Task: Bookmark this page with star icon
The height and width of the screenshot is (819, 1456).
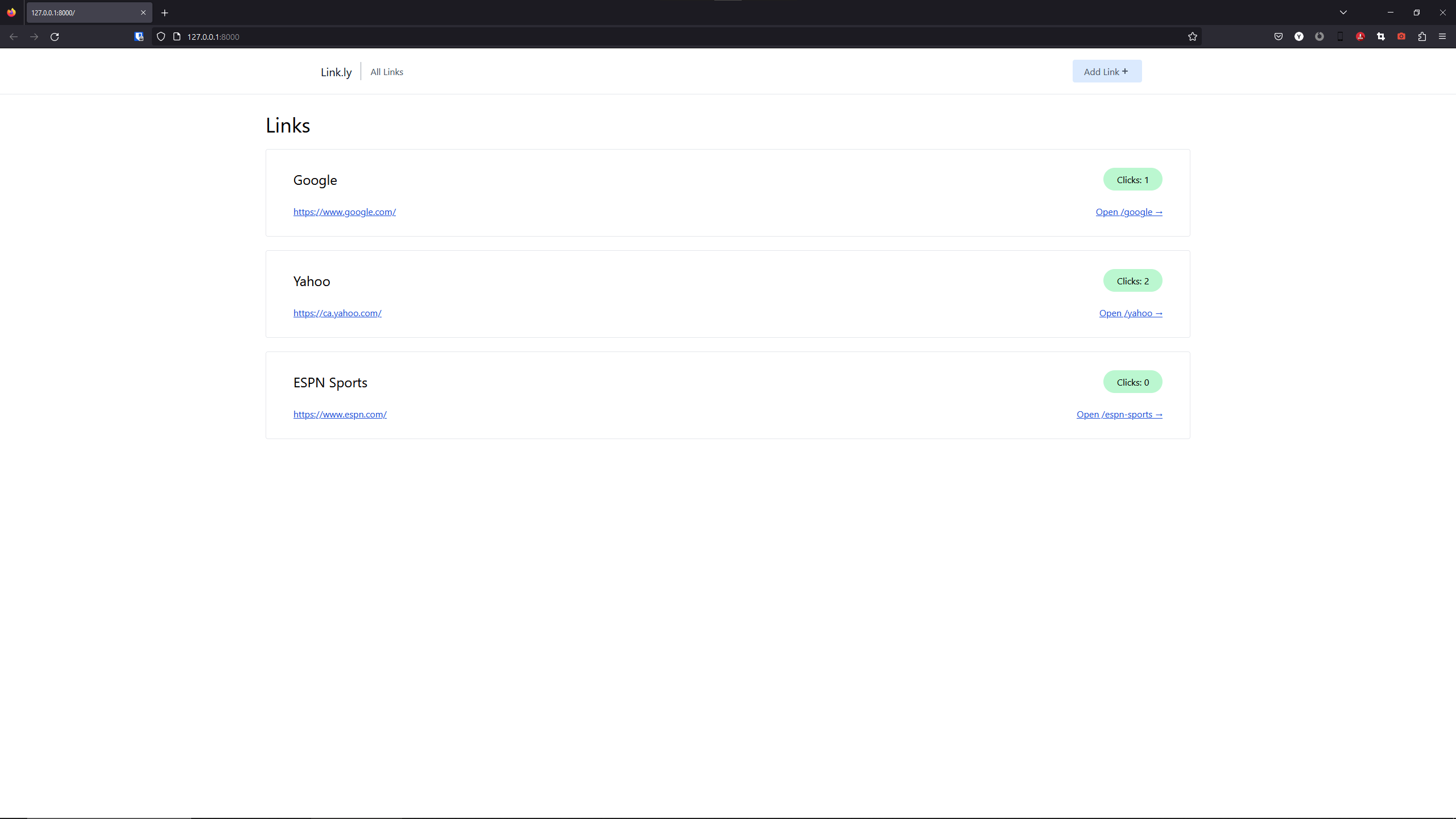Action: point(1193,36)
